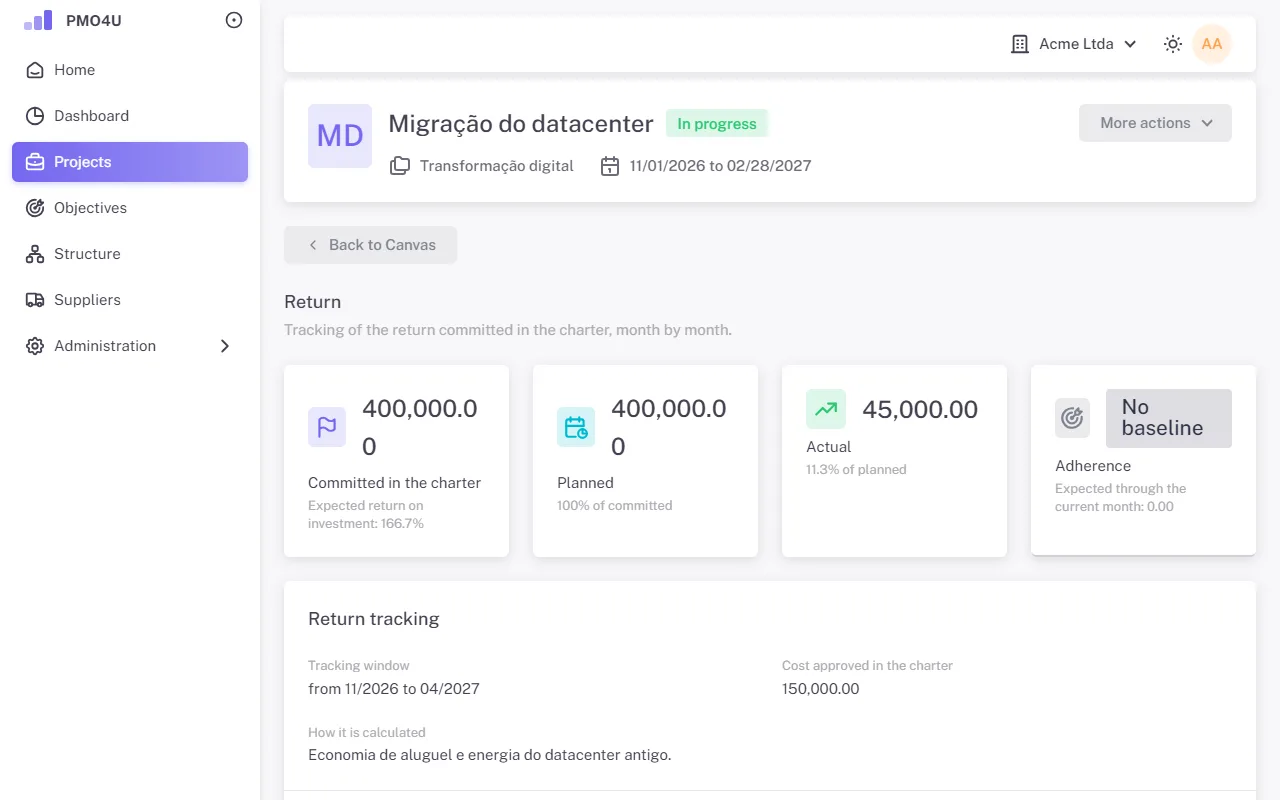
Task: Click the '11.3% of planned' text
Action: [x=856, y=469]
